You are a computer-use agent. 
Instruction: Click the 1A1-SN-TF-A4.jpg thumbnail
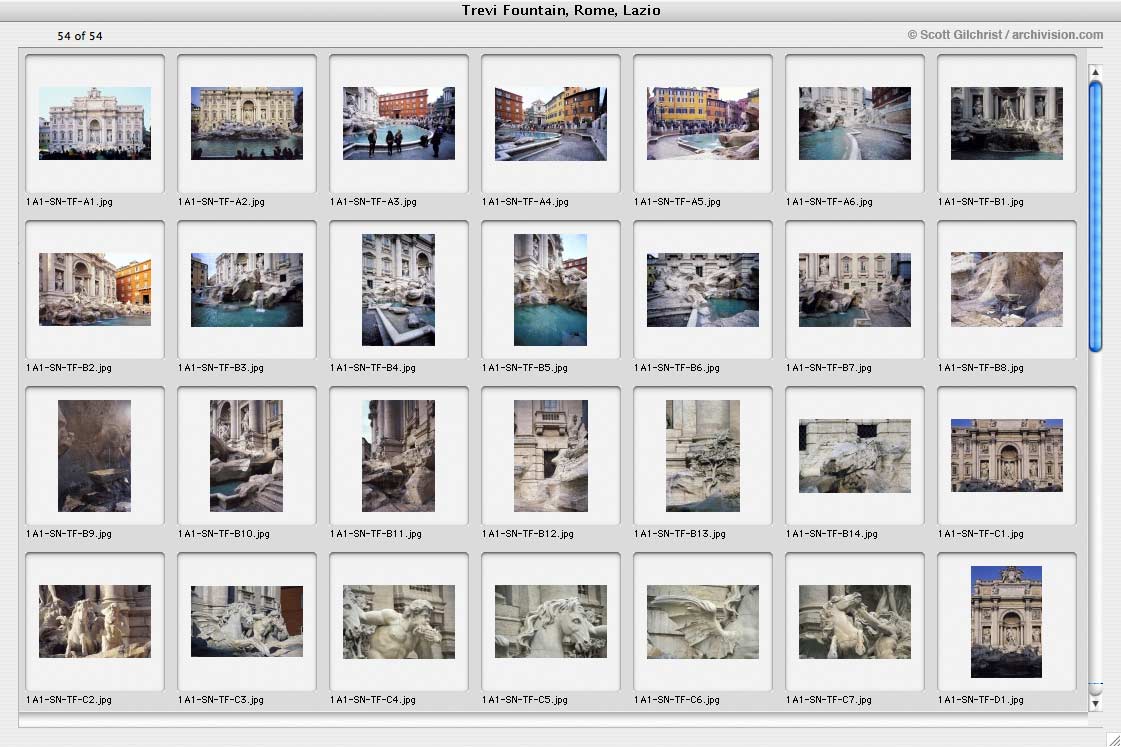(x=550, y=124)
